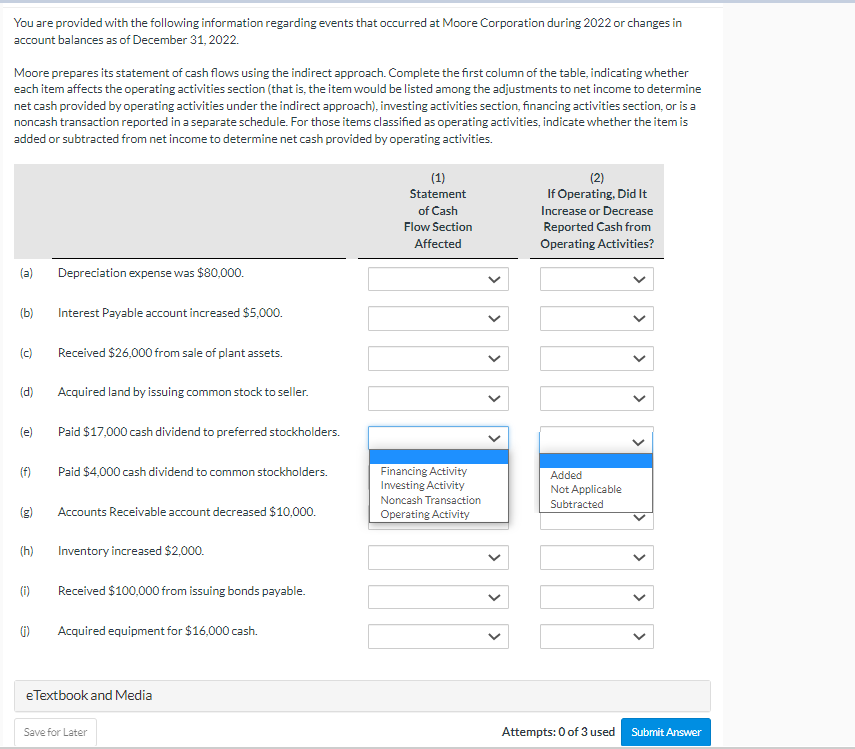Click the Save for Later button
This screenshot has width=855, height=749.
pyautogui.click(x=55, y=732)
